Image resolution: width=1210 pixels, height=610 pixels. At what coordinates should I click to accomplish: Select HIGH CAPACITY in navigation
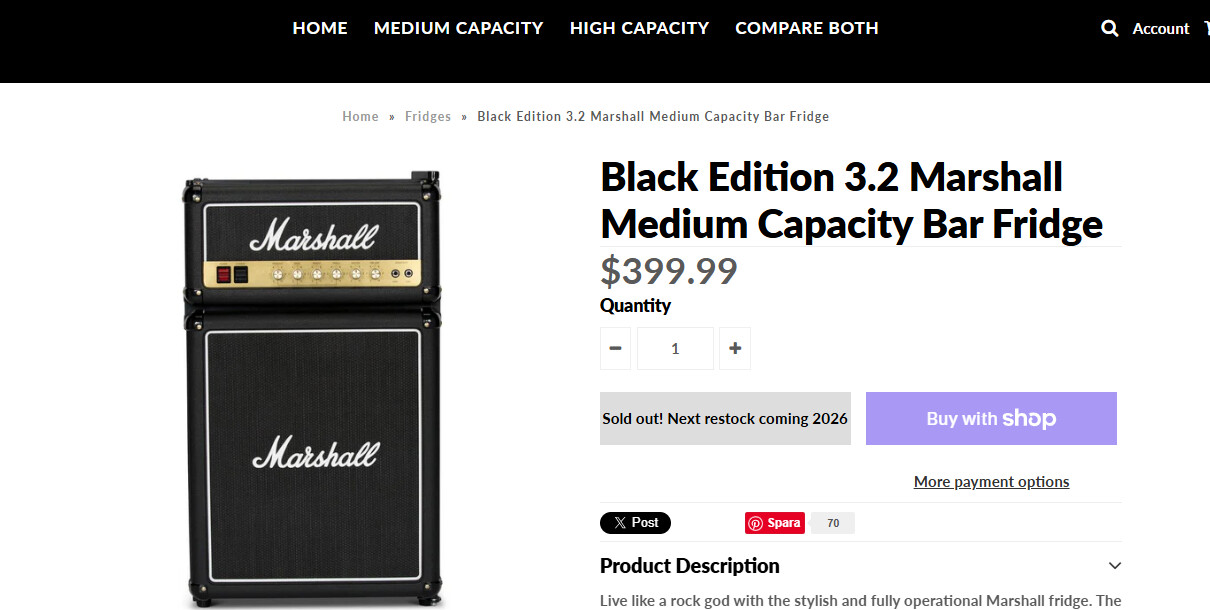tap(639, 28)
